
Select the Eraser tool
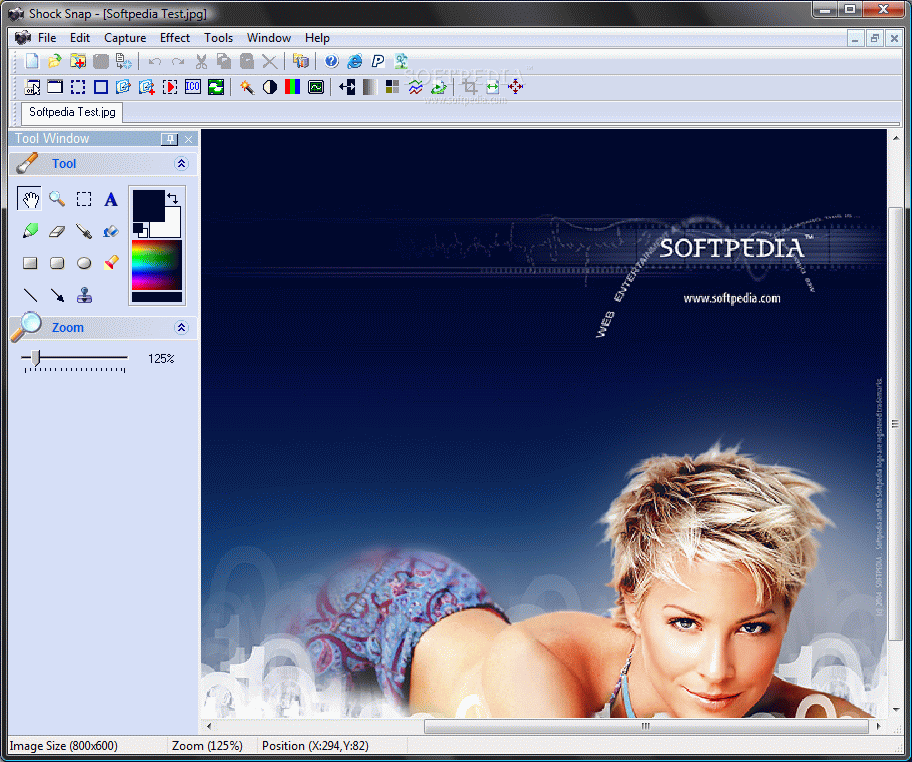tap(56, 232)
